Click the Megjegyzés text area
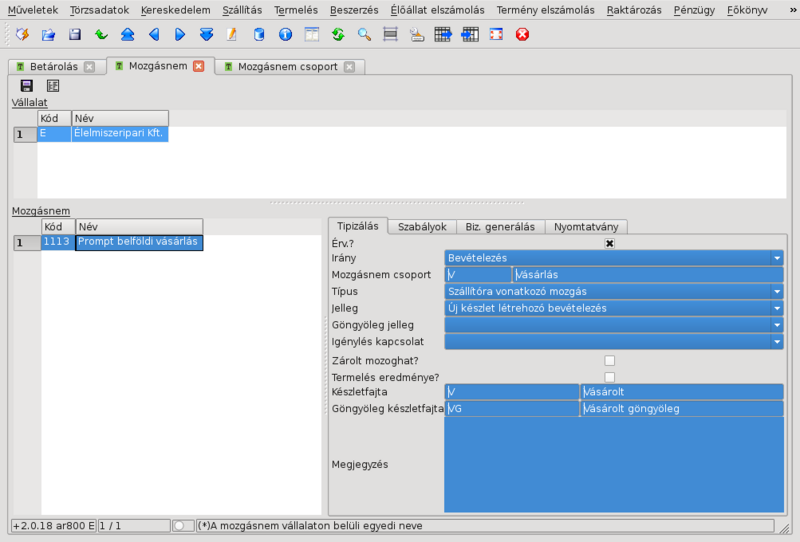The height and width of the screenshot is (542, 800). click(613, 464)
